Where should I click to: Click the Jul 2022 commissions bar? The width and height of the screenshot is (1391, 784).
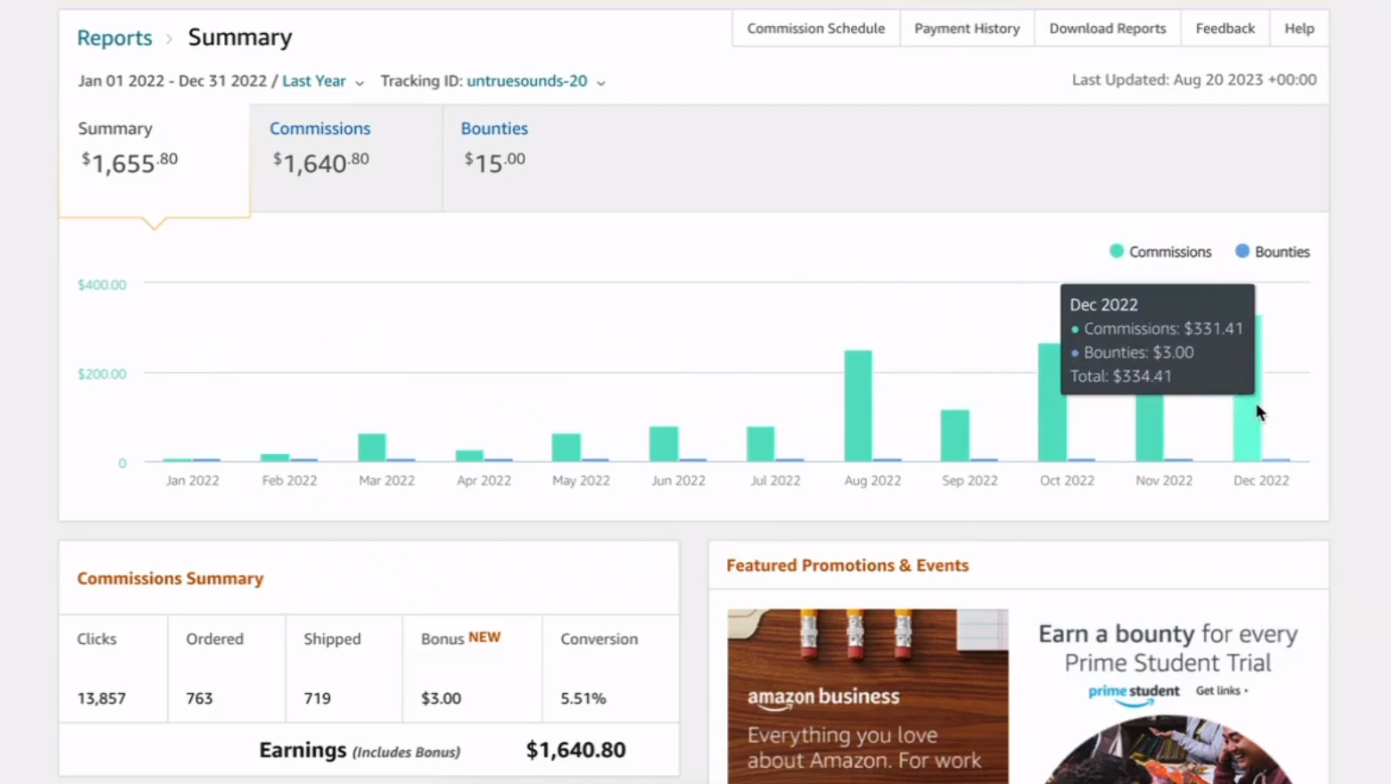[761, 444]
